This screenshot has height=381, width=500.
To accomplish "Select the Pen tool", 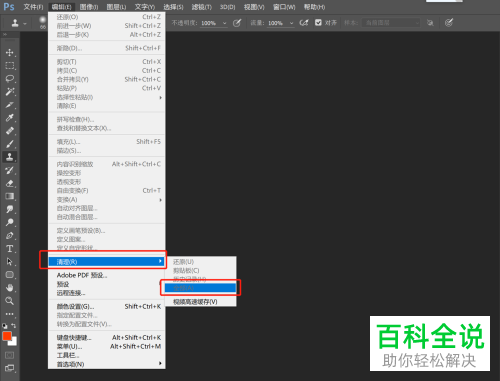I will 10,236.
